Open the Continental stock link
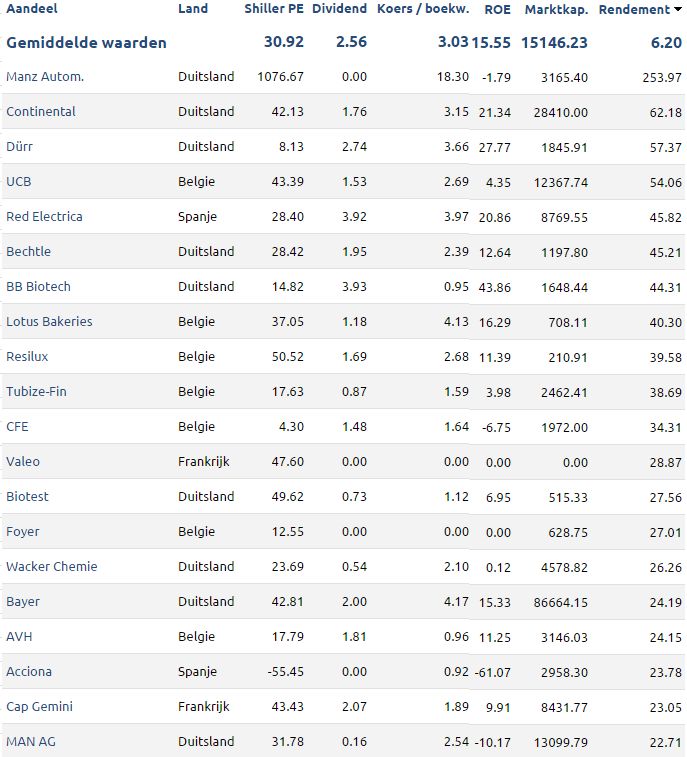This screenshot has width=687, height=757. tap(41, 112)
